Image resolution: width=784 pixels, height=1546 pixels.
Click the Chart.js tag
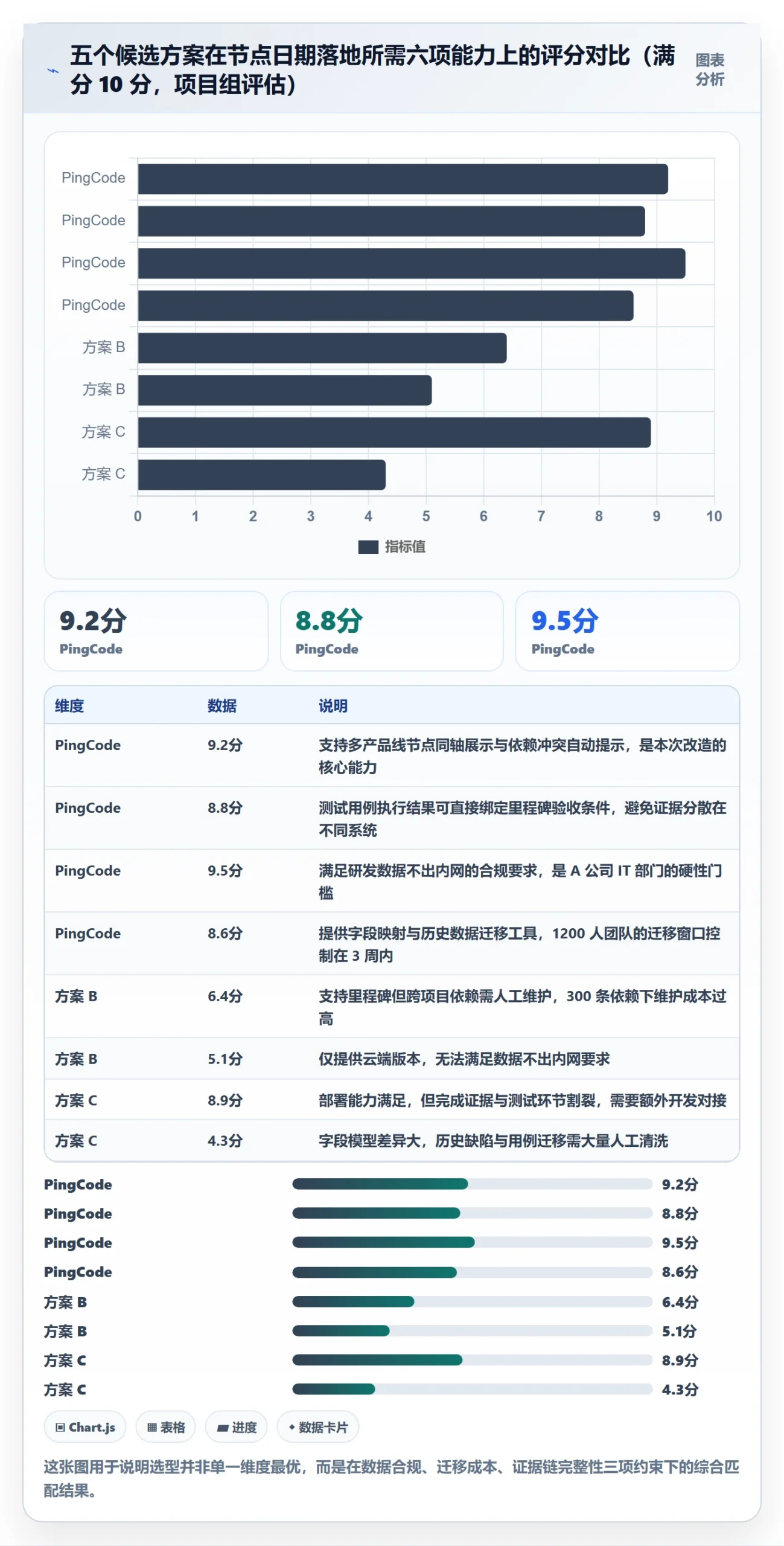[x=85, y=1427]
